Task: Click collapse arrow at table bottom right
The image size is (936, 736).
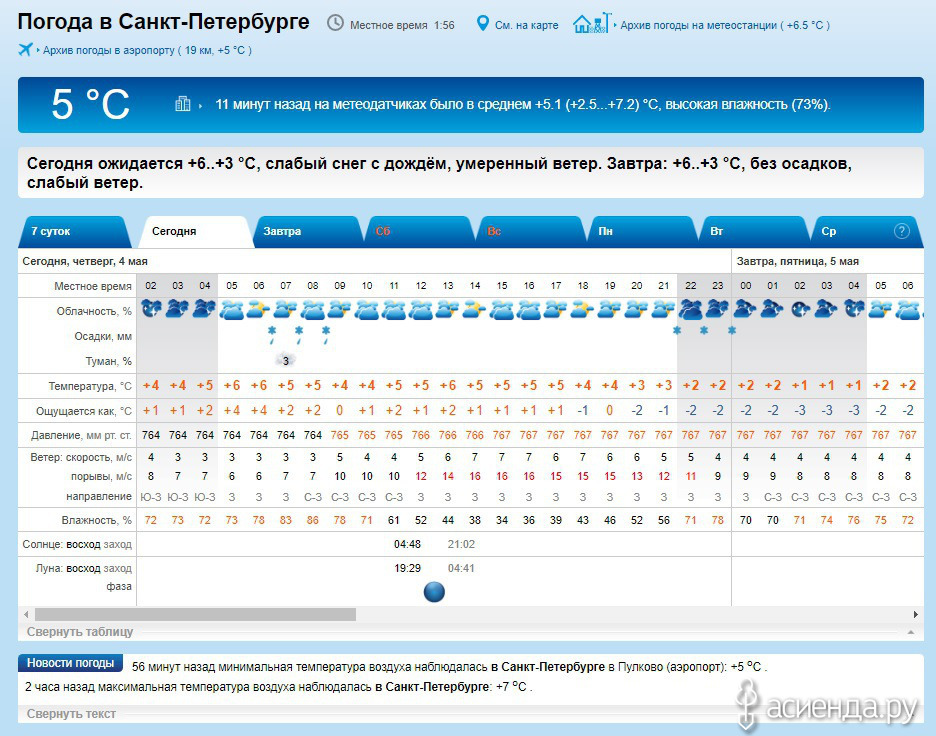Action: tap(911, 632)
